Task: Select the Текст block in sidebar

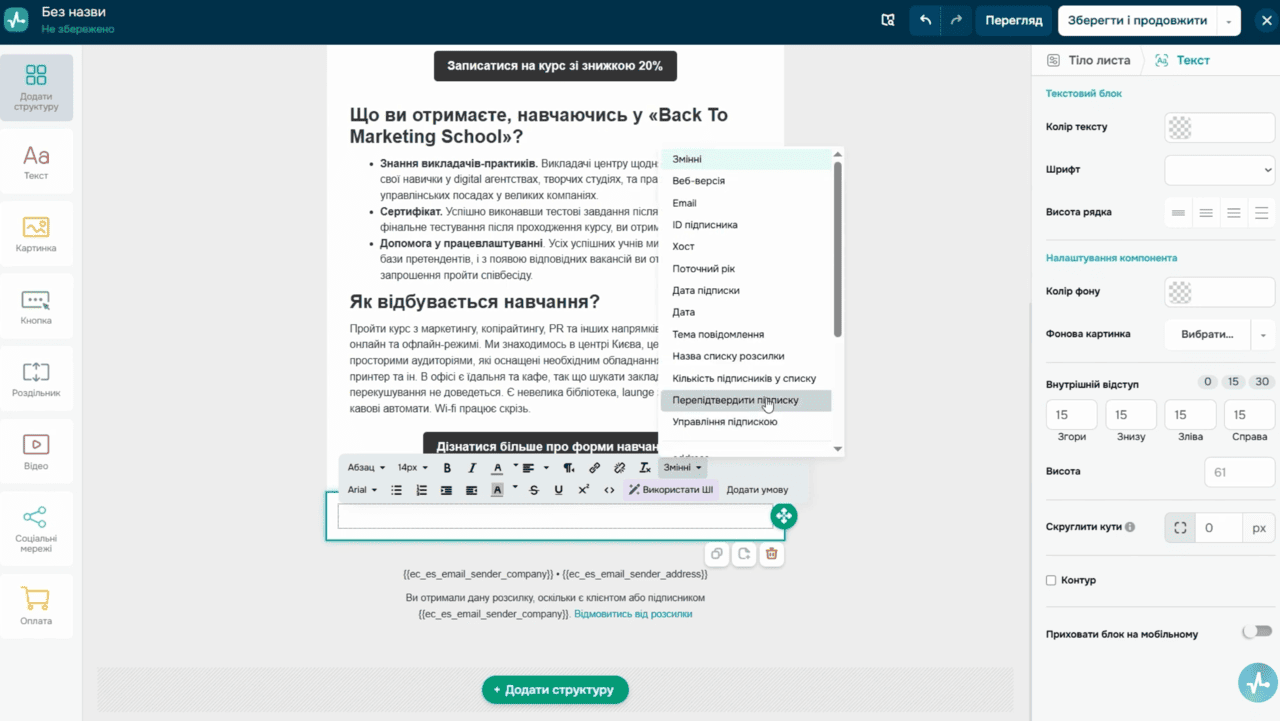Action: click(36, 161)
